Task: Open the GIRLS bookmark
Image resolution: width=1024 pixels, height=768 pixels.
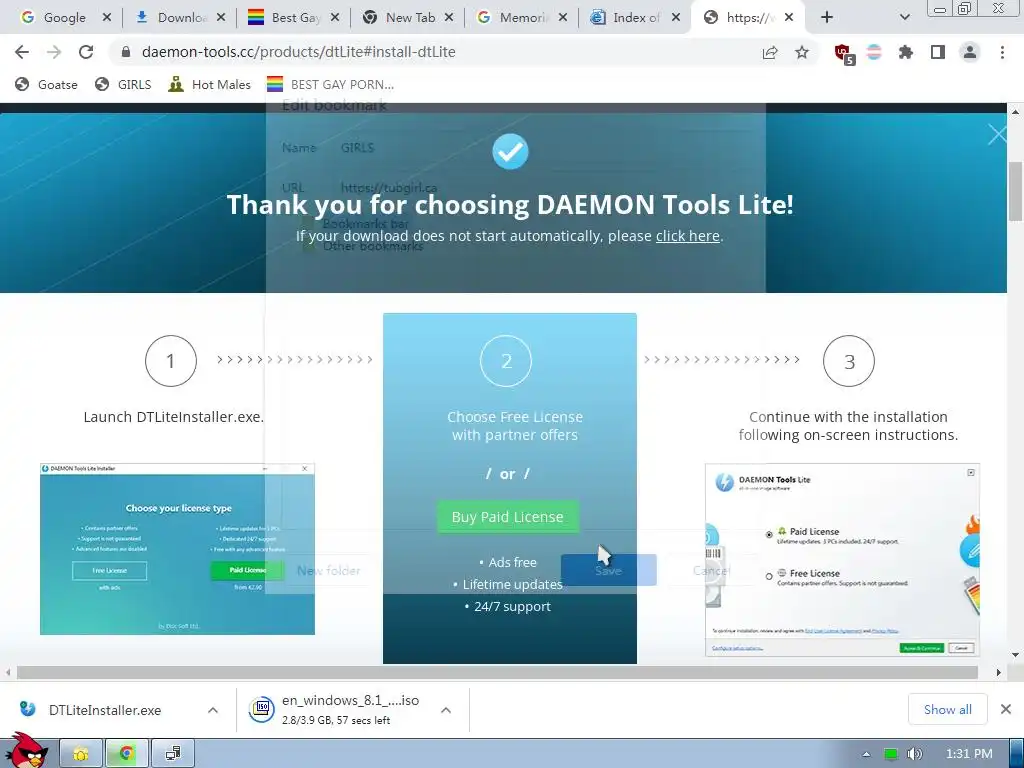Action: tap(123, 84)
